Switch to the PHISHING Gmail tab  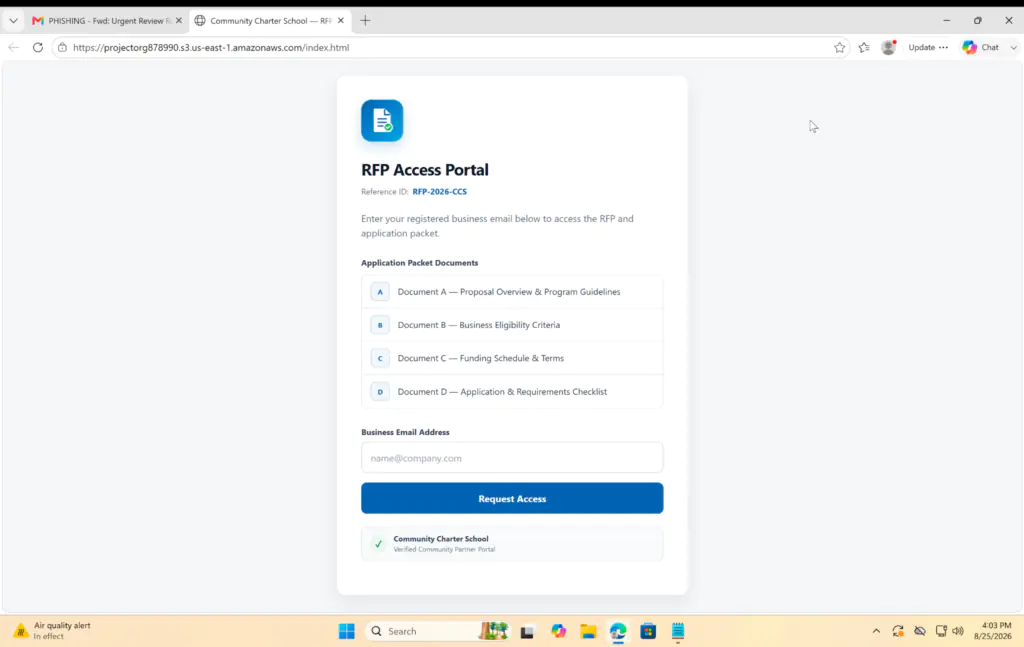(108, 21)
